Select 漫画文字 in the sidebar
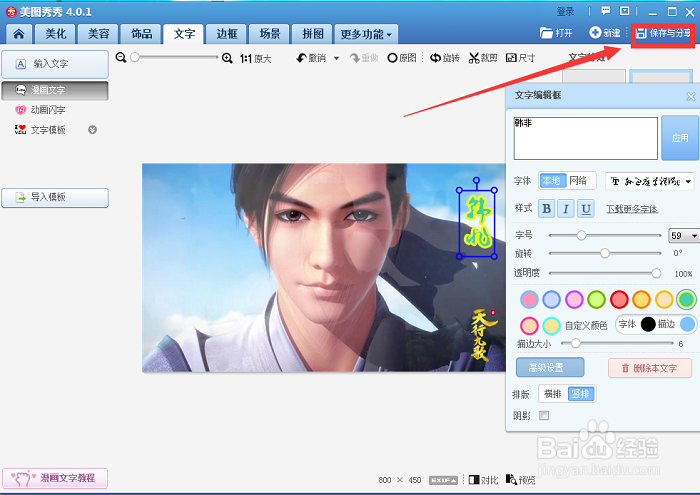The width and height of the screenshot is (700, 495). [55, 90]
